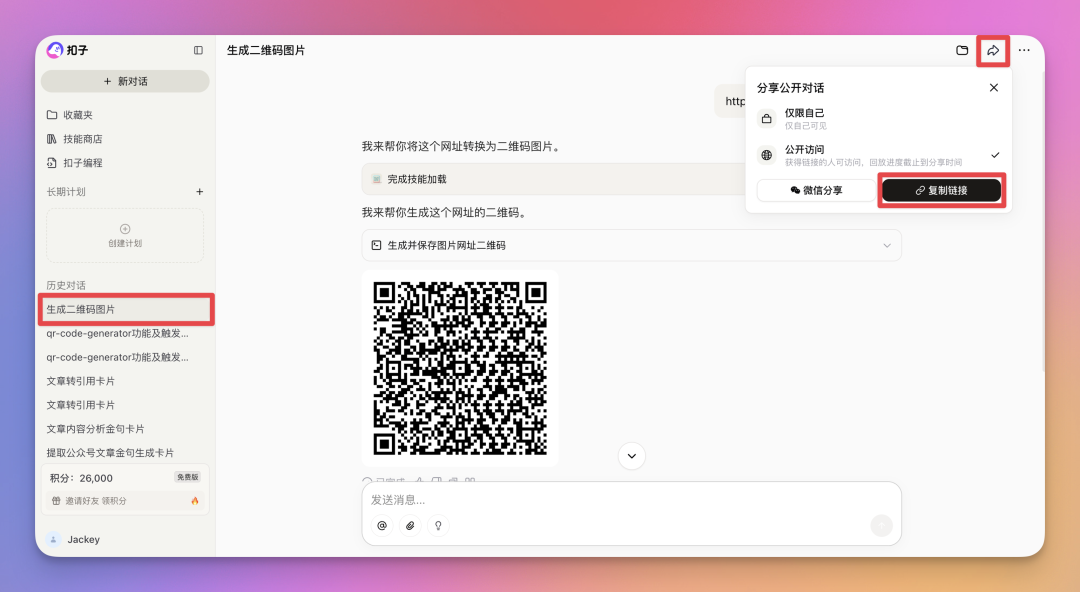This screenshot has height=592, width=1080.
Task: Close the 分享公开对话 popup
Action: coord(994,88)
